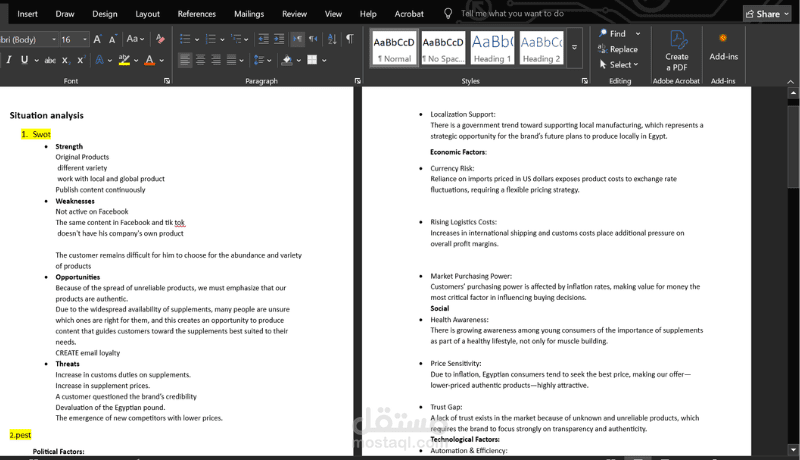Click the Share button
Viewport: 800px width, 460px height.
tap(767, 14)
